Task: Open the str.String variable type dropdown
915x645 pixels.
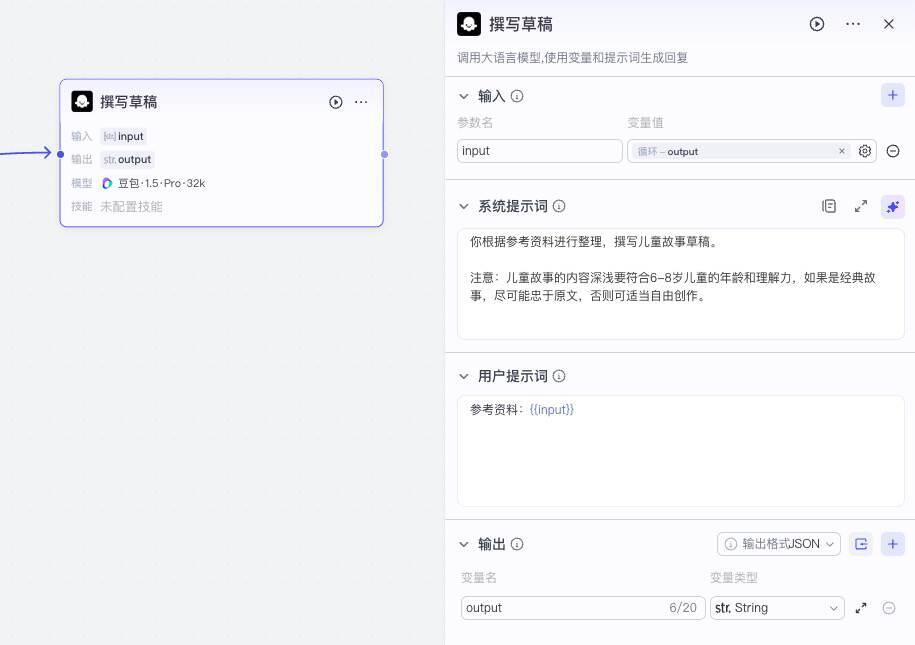Action: click(777, 608)
